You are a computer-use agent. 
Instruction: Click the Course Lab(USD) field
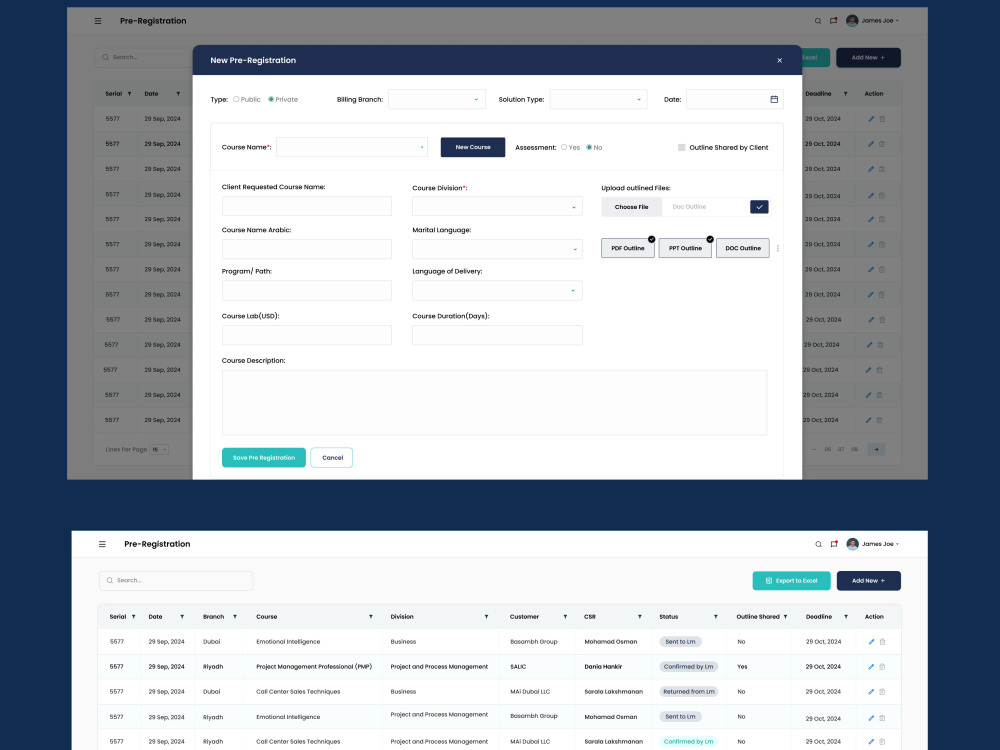click(307, 335)
